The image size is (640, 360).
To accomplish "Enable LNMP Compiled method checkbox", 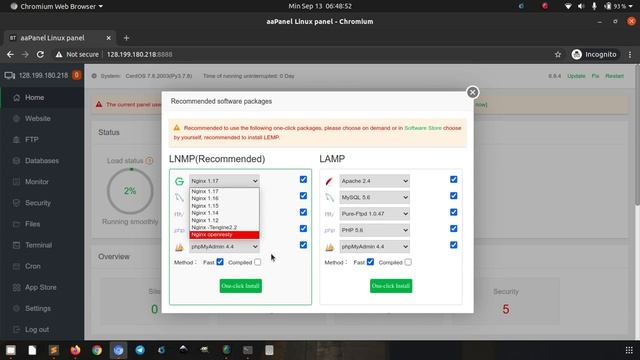I will (x=258, y=262).
